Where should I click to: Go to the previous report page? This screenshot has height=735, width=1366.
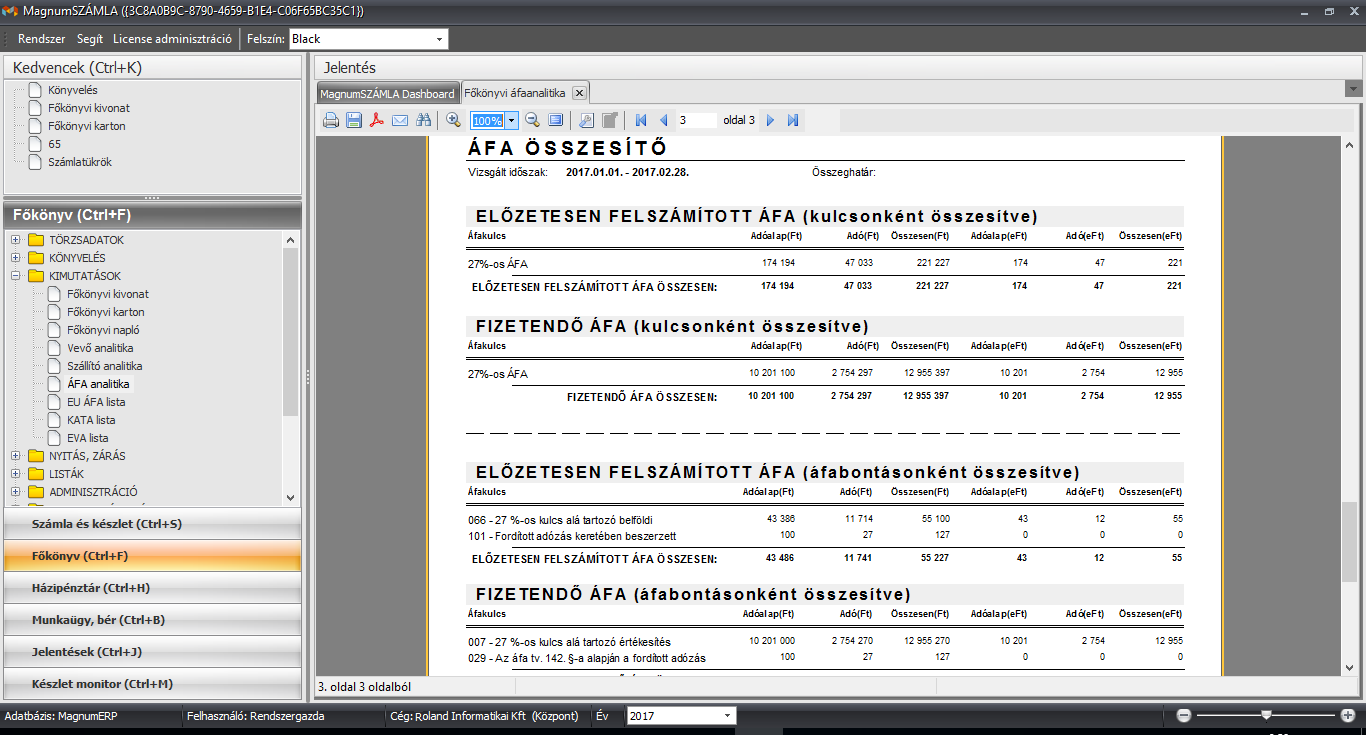click(663, 120)
